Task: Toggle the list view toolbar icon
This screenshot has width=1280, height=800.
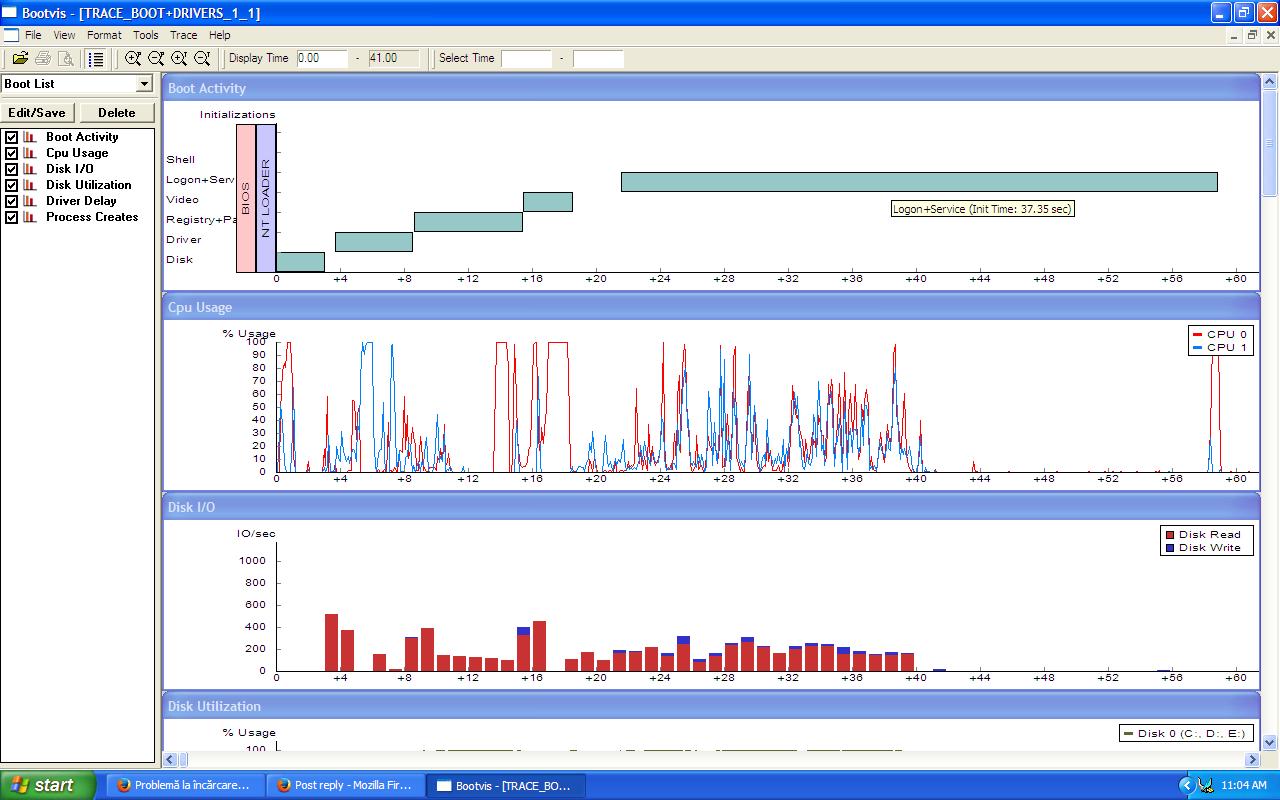Action: [x=96, y=59]
